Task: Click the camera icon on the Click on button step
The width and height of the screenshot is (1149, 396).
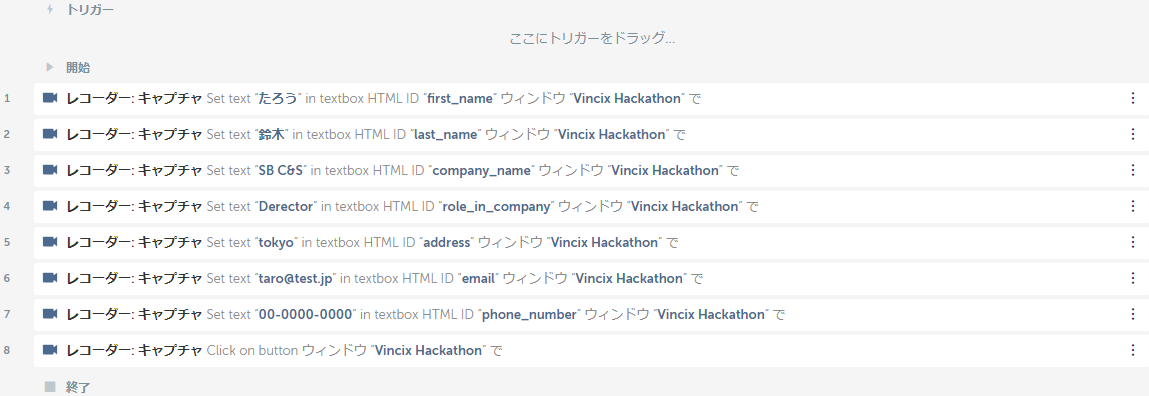Action: click(x=50, y=350)
